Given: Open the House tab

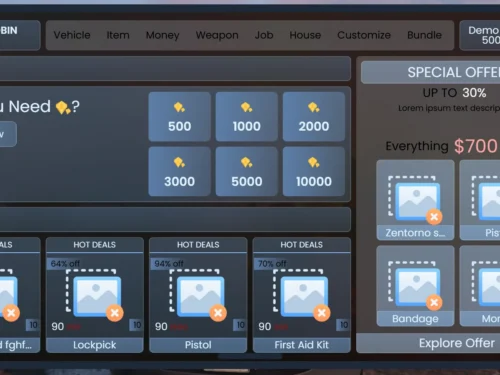Looking at the screenshot, I should click(305, 35).
